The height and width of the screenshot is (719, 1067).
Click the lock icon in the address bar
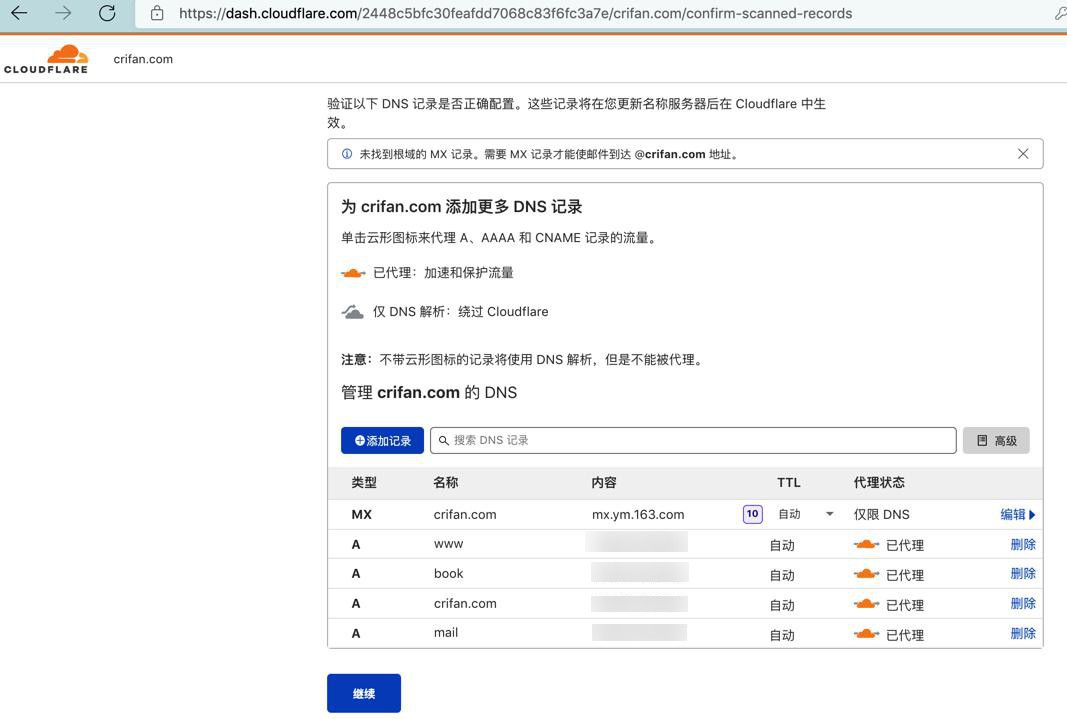157,13
